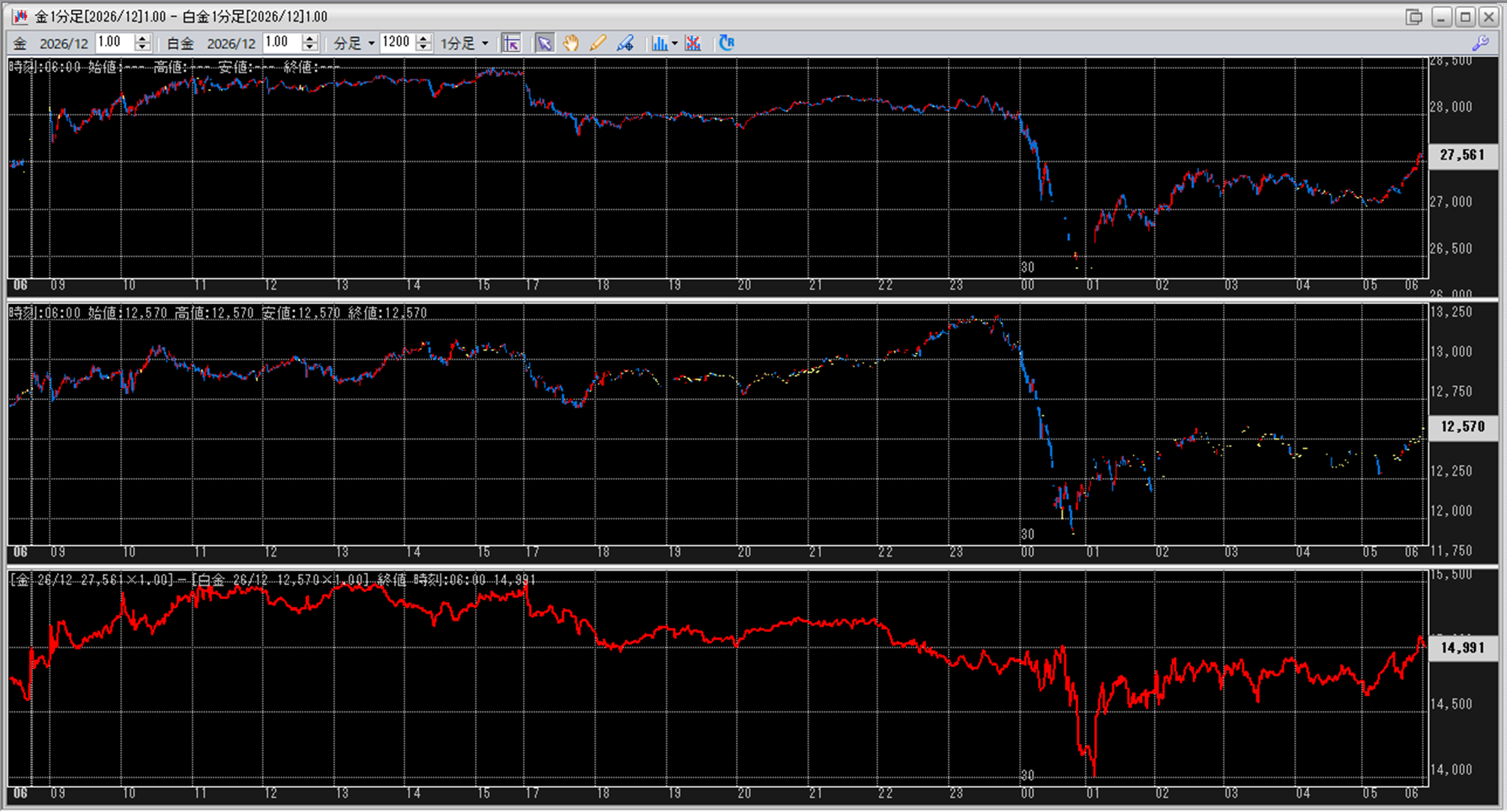Decrease the 白金 multiplier stepper value
This screenshot has height=812, width=1507.
pos(309,48)
